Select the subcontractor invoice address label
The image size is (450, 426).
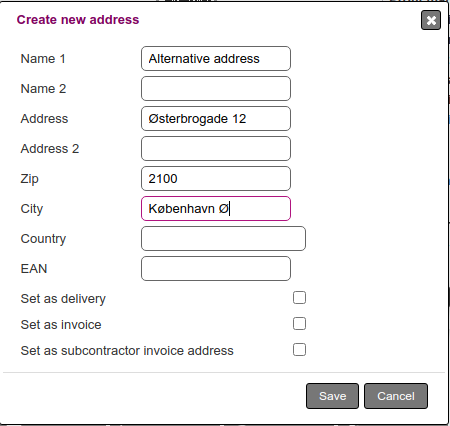point(127,351)
